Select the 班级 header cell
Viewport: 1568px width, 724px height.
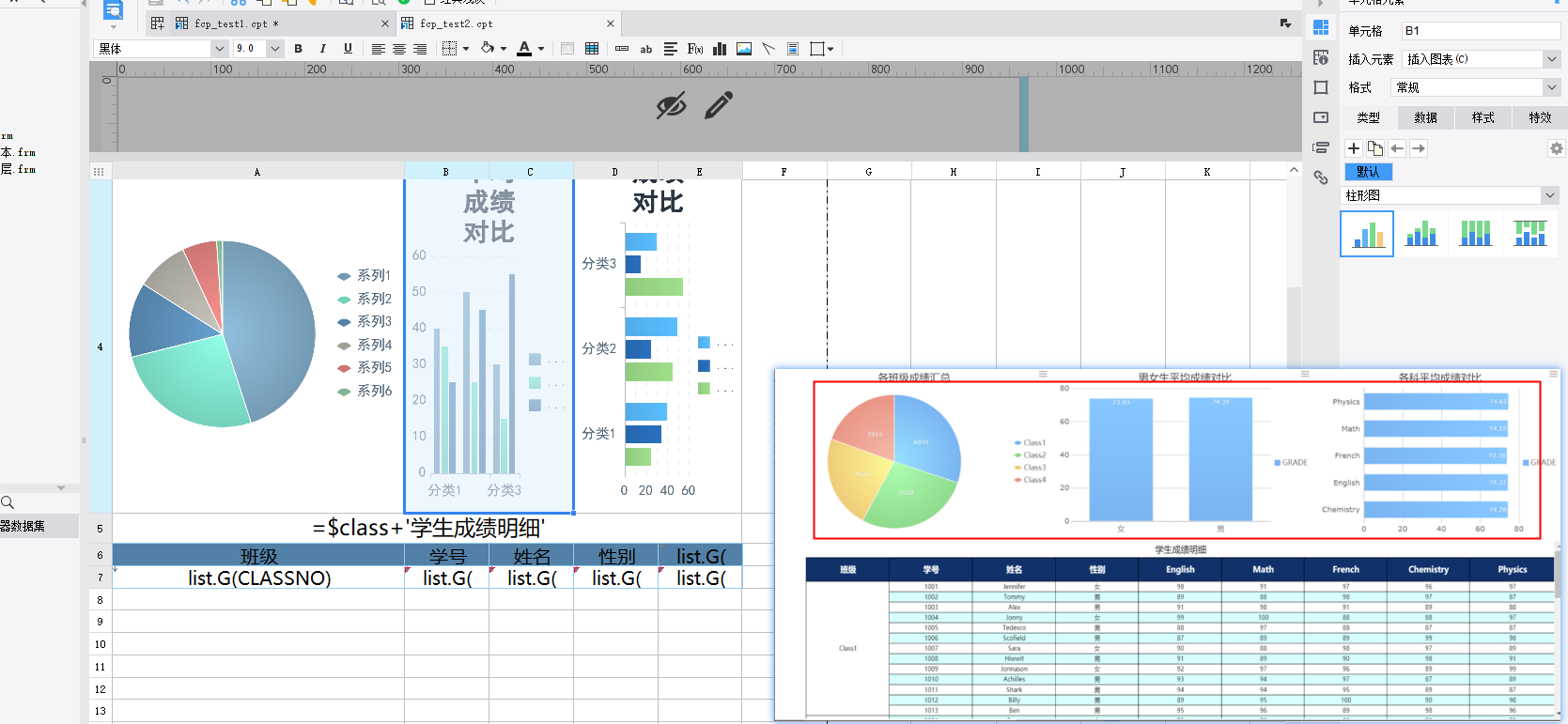pyautogui.click(x=258, y=556)
